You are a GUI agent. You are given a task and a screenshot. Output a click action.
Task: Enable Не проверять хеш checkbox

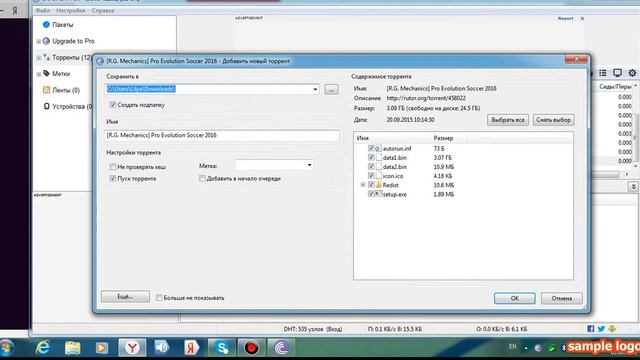click(113, 167)
